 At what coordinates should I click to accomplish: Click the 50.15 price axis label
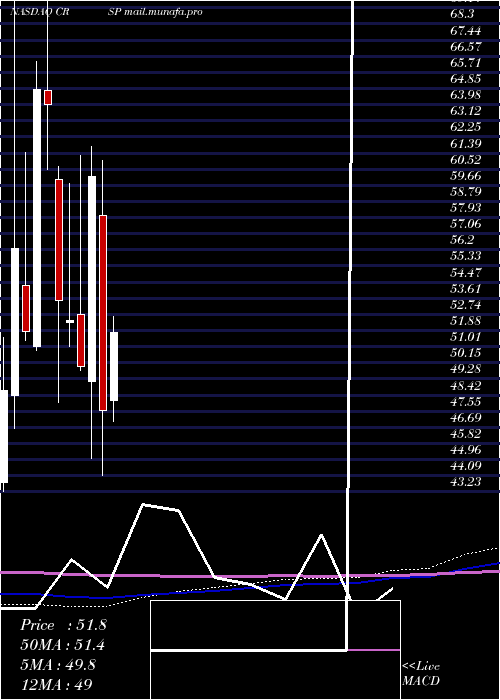(466, 353)
